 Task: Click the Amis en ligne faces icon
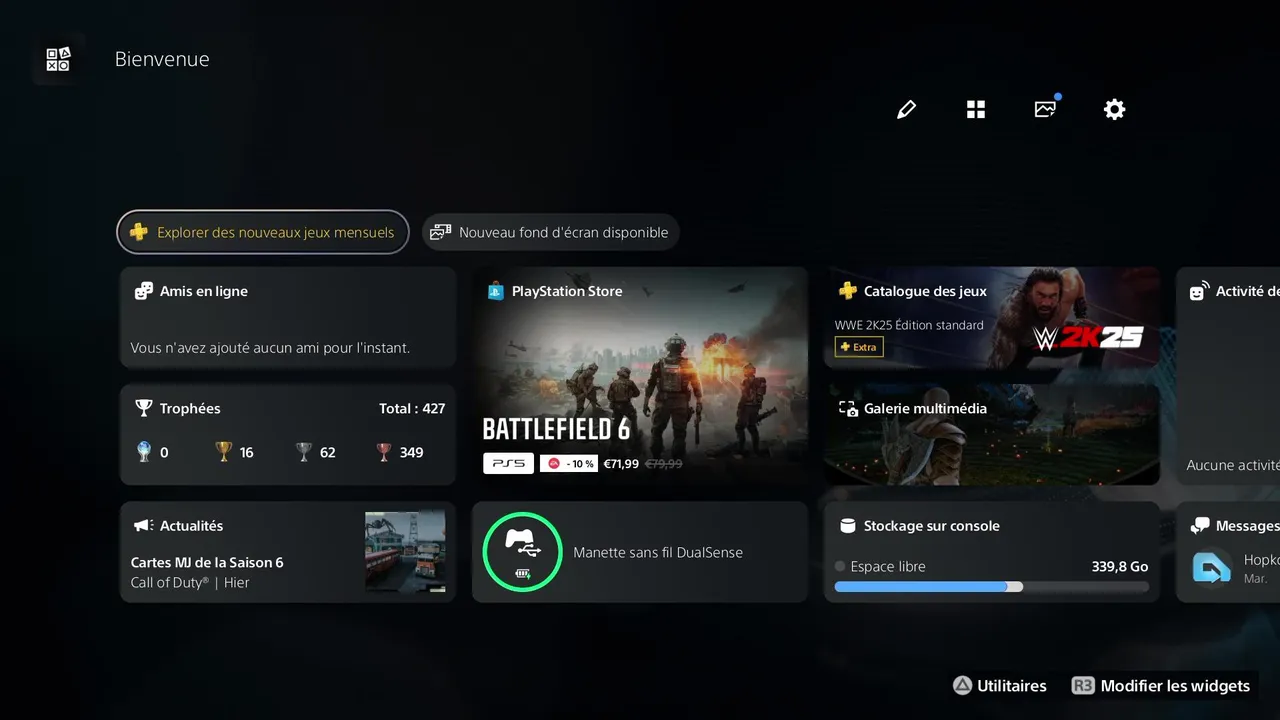pos(144,291)
